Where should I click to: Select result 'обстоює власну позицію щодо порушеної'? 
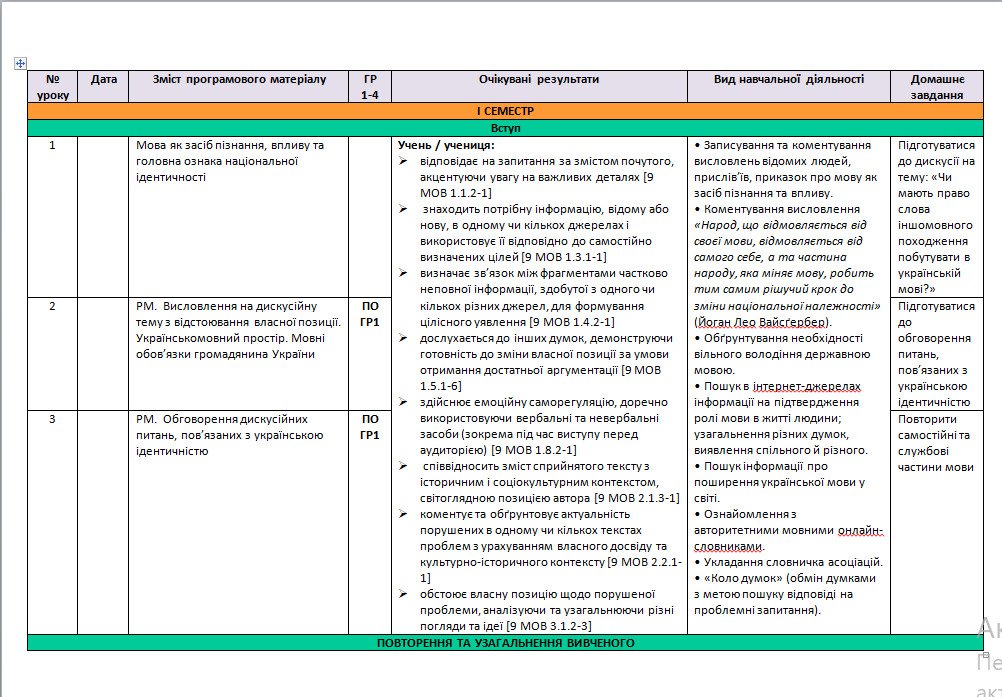coord(546,610)
